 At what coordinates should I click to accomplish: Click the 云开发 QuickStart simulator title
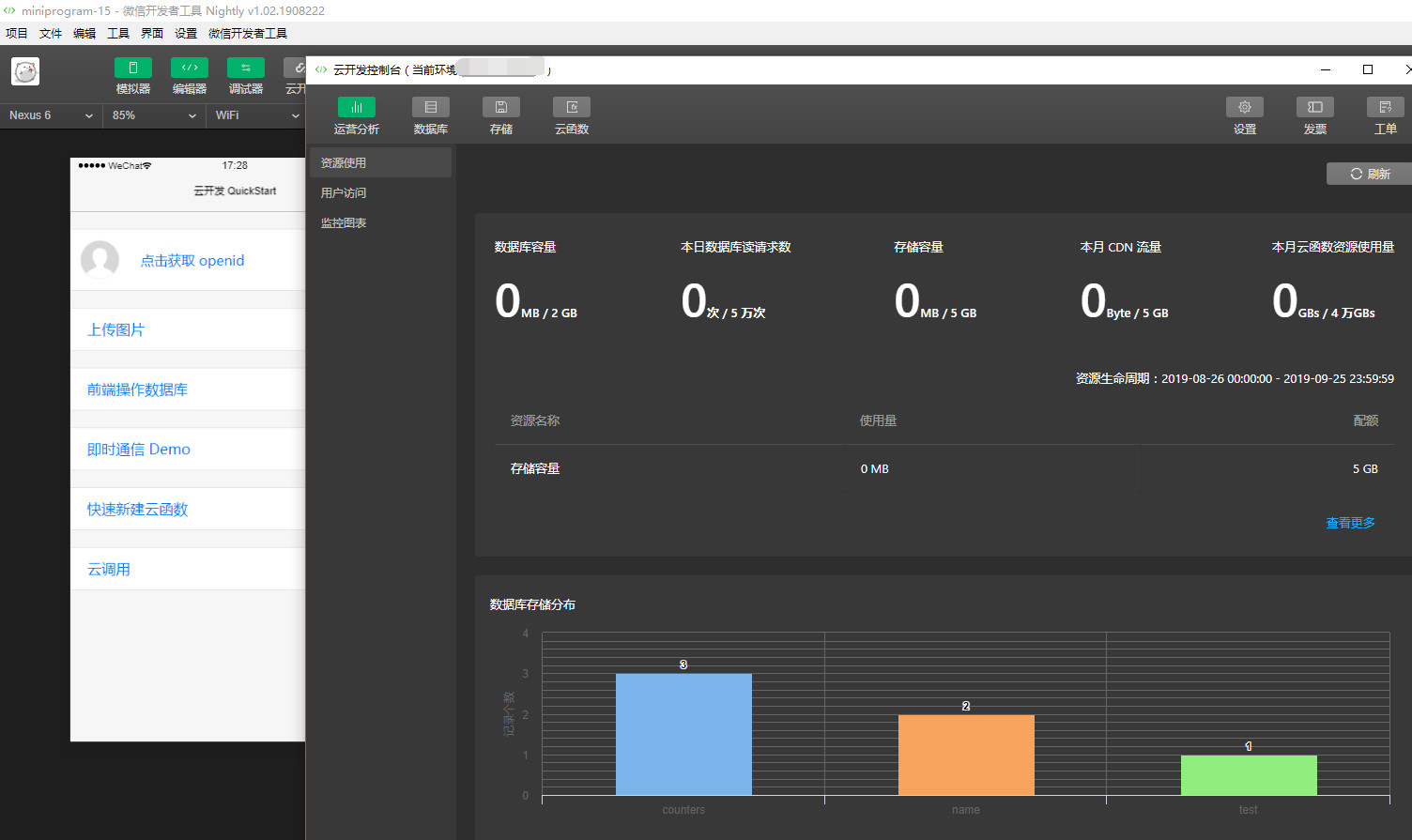click(x=235, y=191)
